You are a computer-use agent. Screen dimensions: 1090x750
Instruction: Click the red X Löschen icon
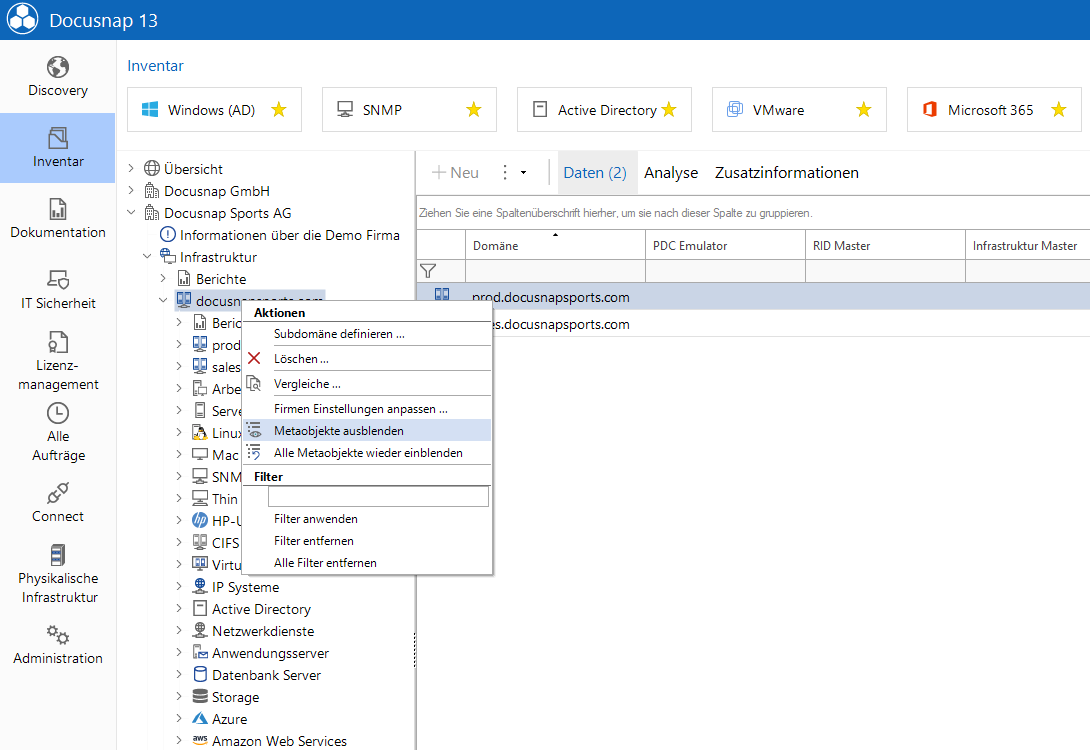click(254, 358)
